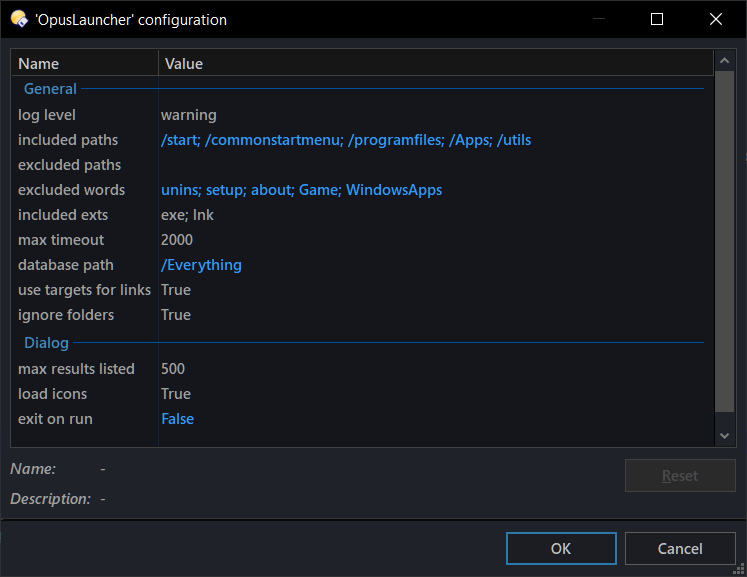Select the max timeout row name
The width and height of the screenshot is (747, 577).
(x=61, y=240)
